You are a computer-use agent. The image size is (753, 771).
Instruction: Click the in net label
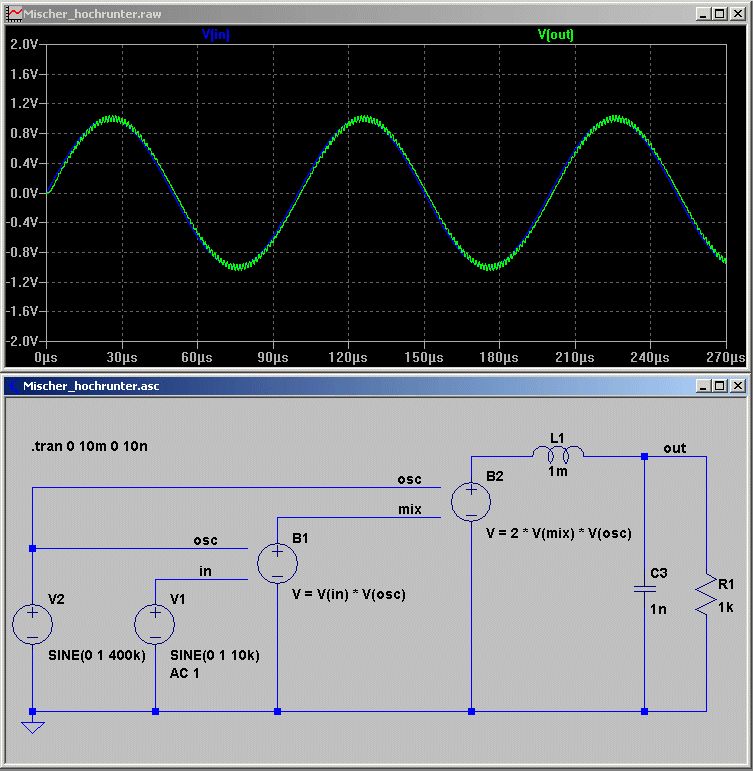(205, 571)
